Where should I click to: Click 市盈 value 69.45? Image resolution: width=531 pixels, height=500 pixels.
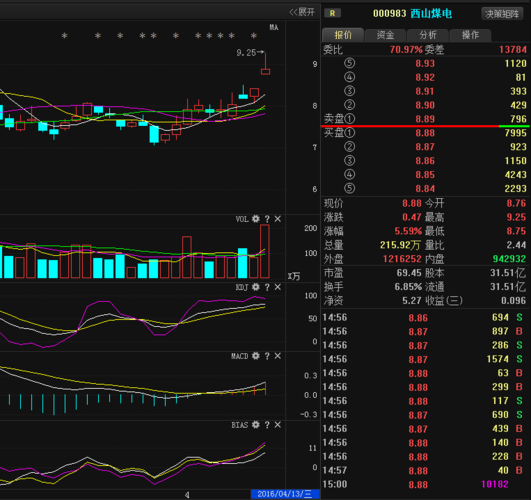[x=409, y=273]
